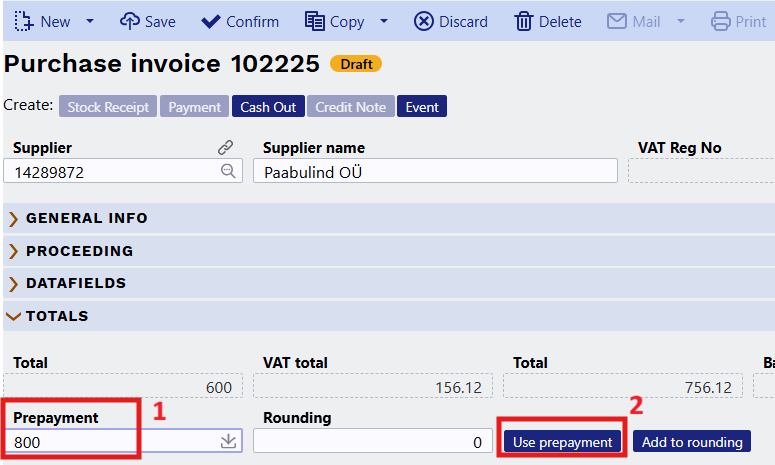The image size is (775, 465).
Task: Confirm the invoice with the checkmark icon
Action: click(211, 22)
